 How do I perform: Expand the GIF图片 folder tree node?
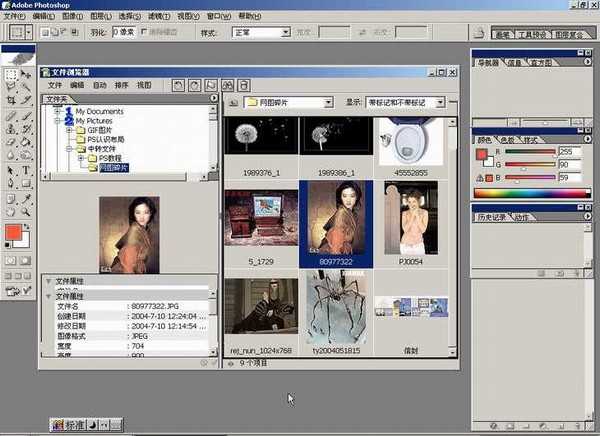[x=69, y=130]
